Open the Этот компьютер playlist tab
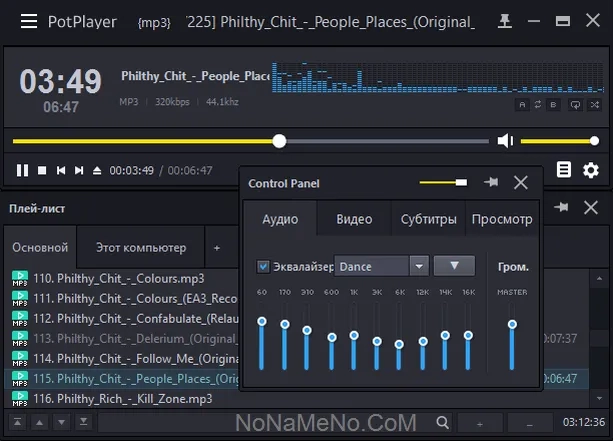Viewport: 613px width, 441px height. click(140, 247)
